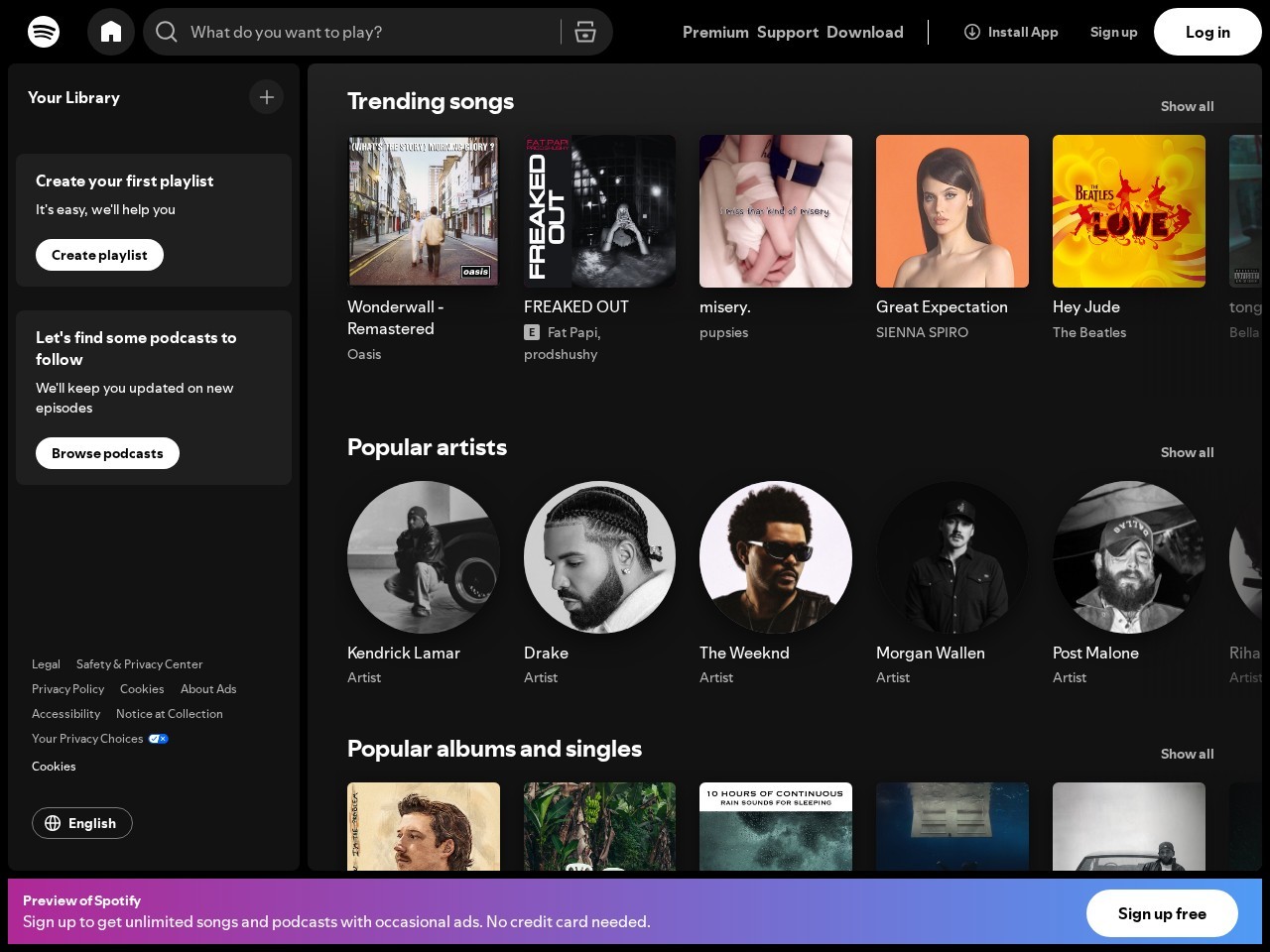Open Hey Jude Beatles Love cover
1270x952 pixels.
point(1129,211)
